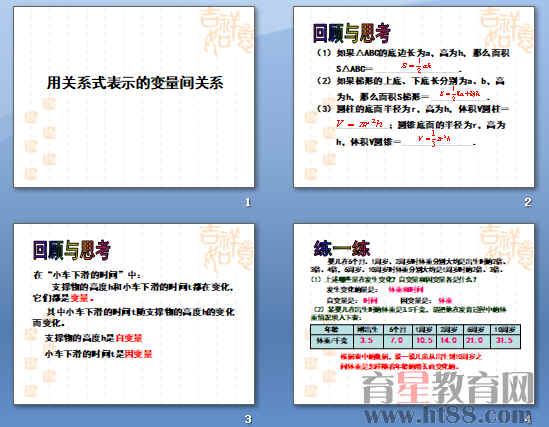Select the slide 1 title slide thumbnail

134,97
